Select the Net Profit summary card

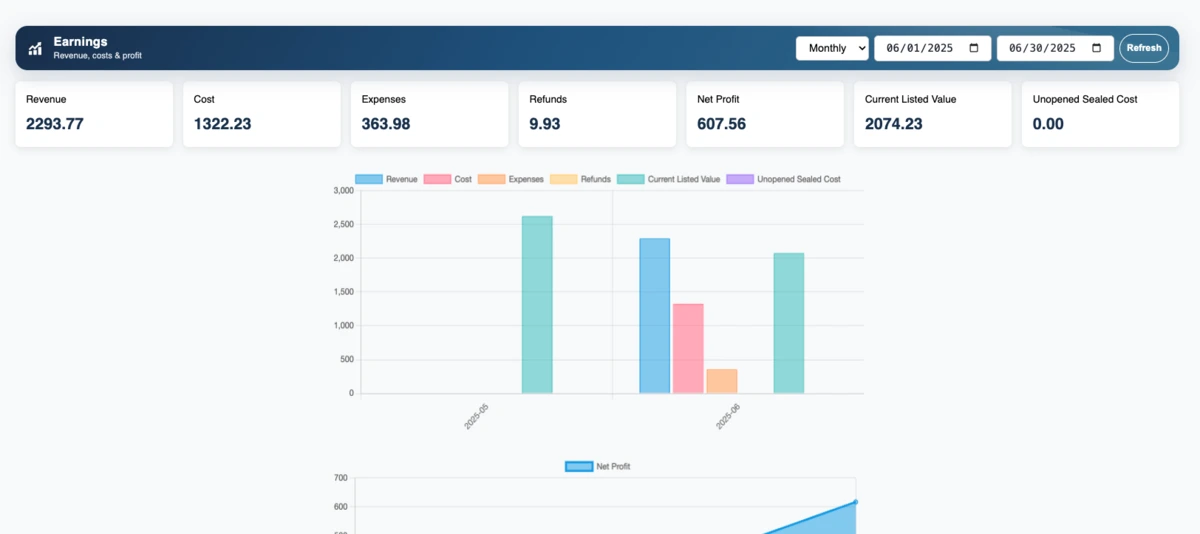click(765, 114)
